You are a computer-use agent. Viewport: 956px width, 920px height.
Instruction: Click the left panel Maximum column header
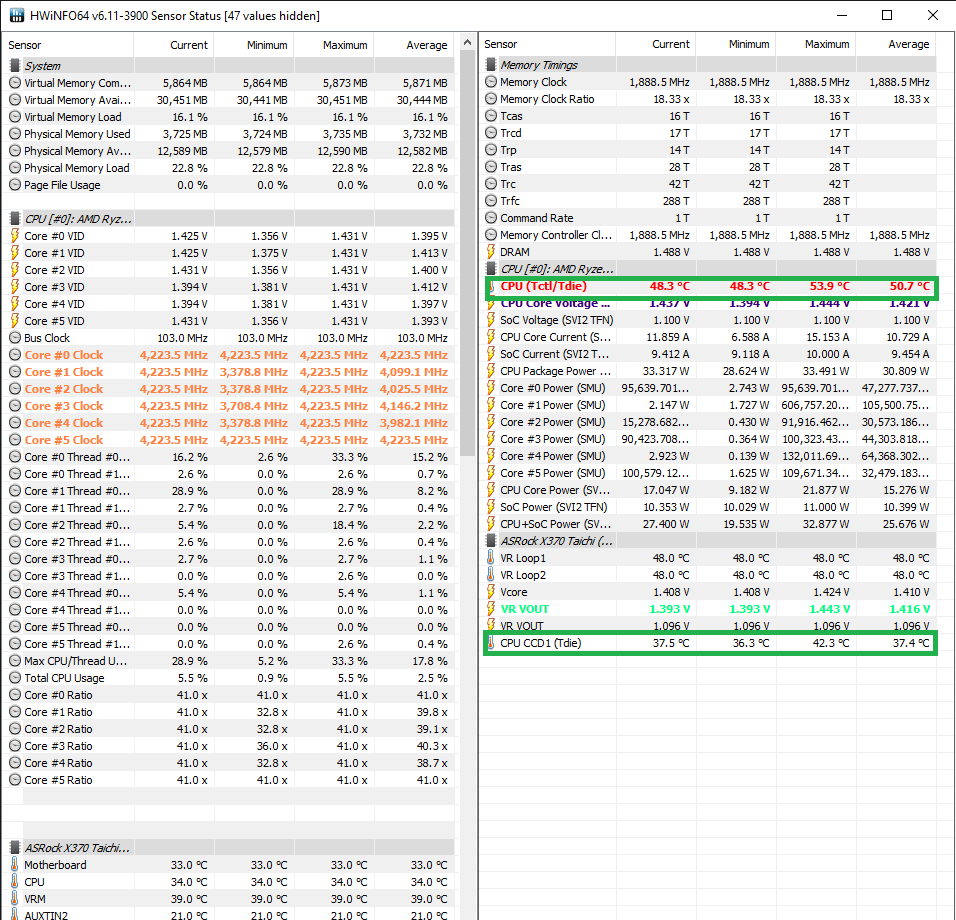click(x=334, y=45)
